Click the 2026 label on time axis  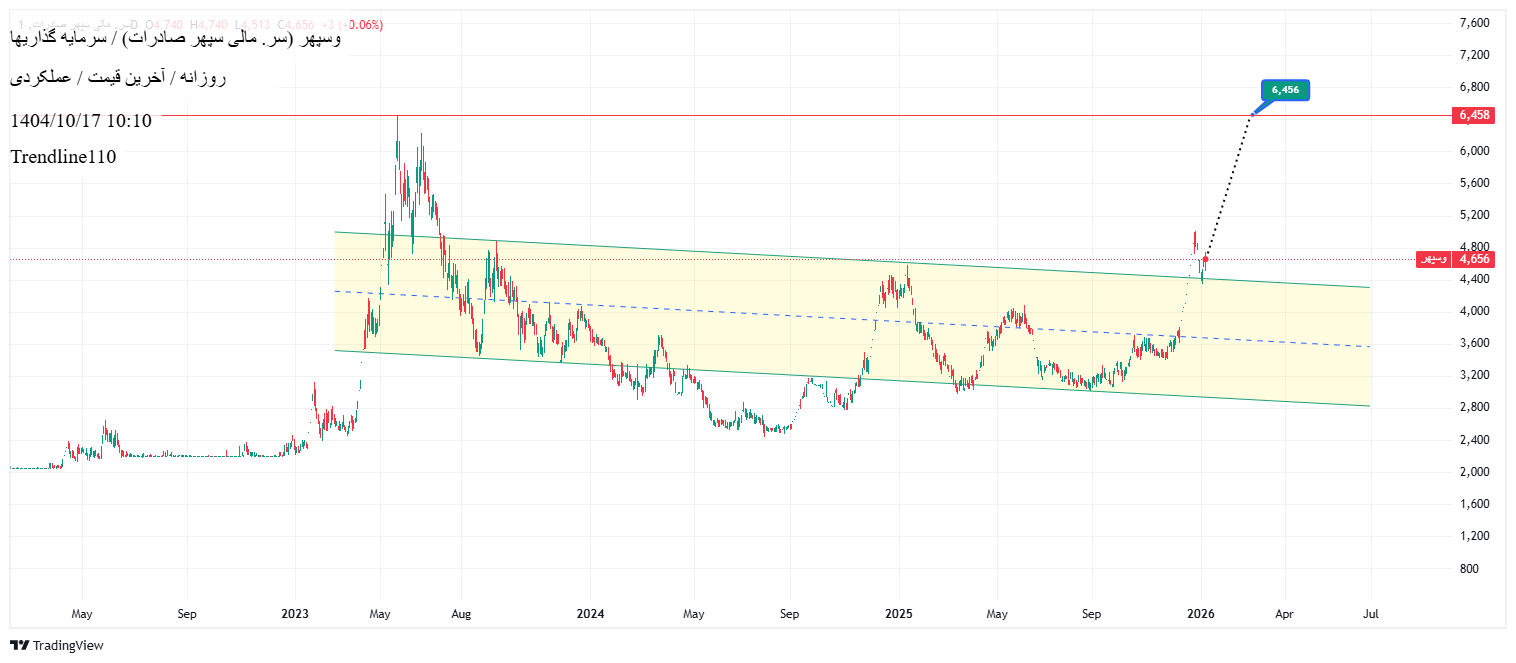[1200, 614]
